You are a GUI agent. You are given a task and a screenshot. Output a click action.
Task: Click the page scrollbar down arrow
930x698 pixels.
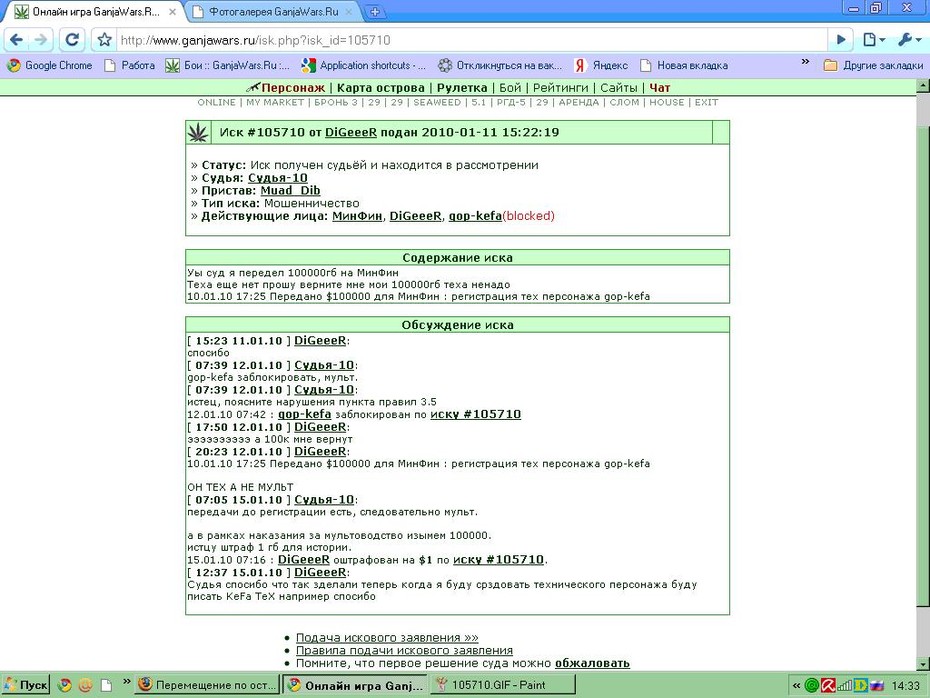pos(923,664)
